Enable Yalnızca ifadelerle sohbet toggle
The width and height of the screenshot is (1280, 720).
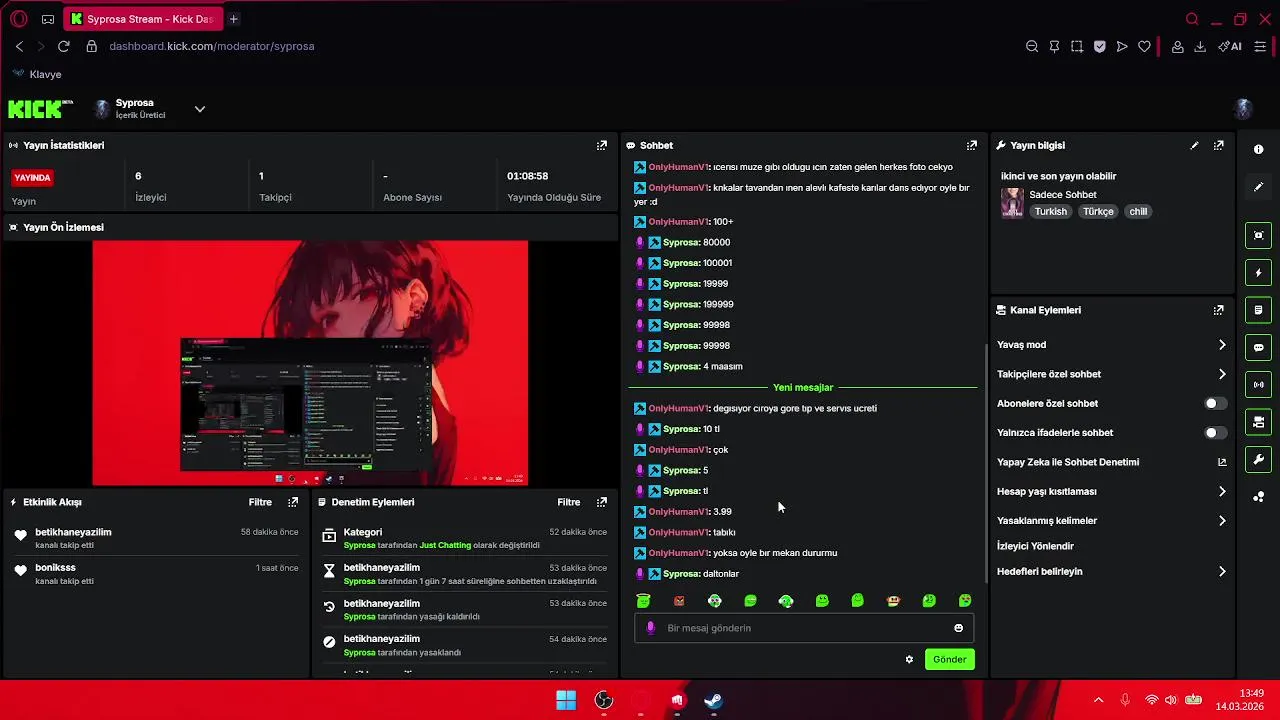pyautogui.click(x=1215, y=433)
